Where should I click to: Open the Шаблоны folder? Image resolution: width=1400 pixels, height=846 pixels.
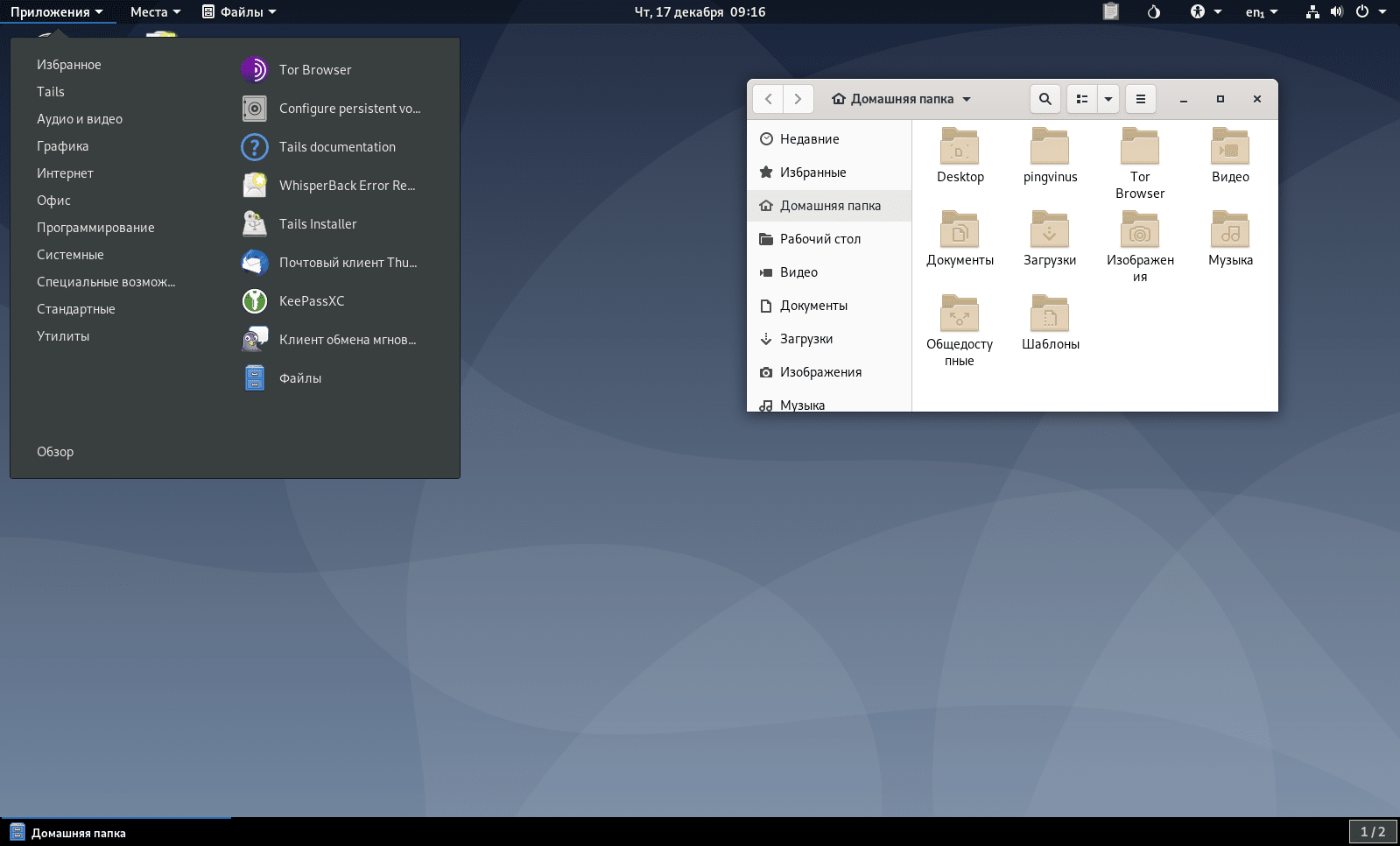1050,323
